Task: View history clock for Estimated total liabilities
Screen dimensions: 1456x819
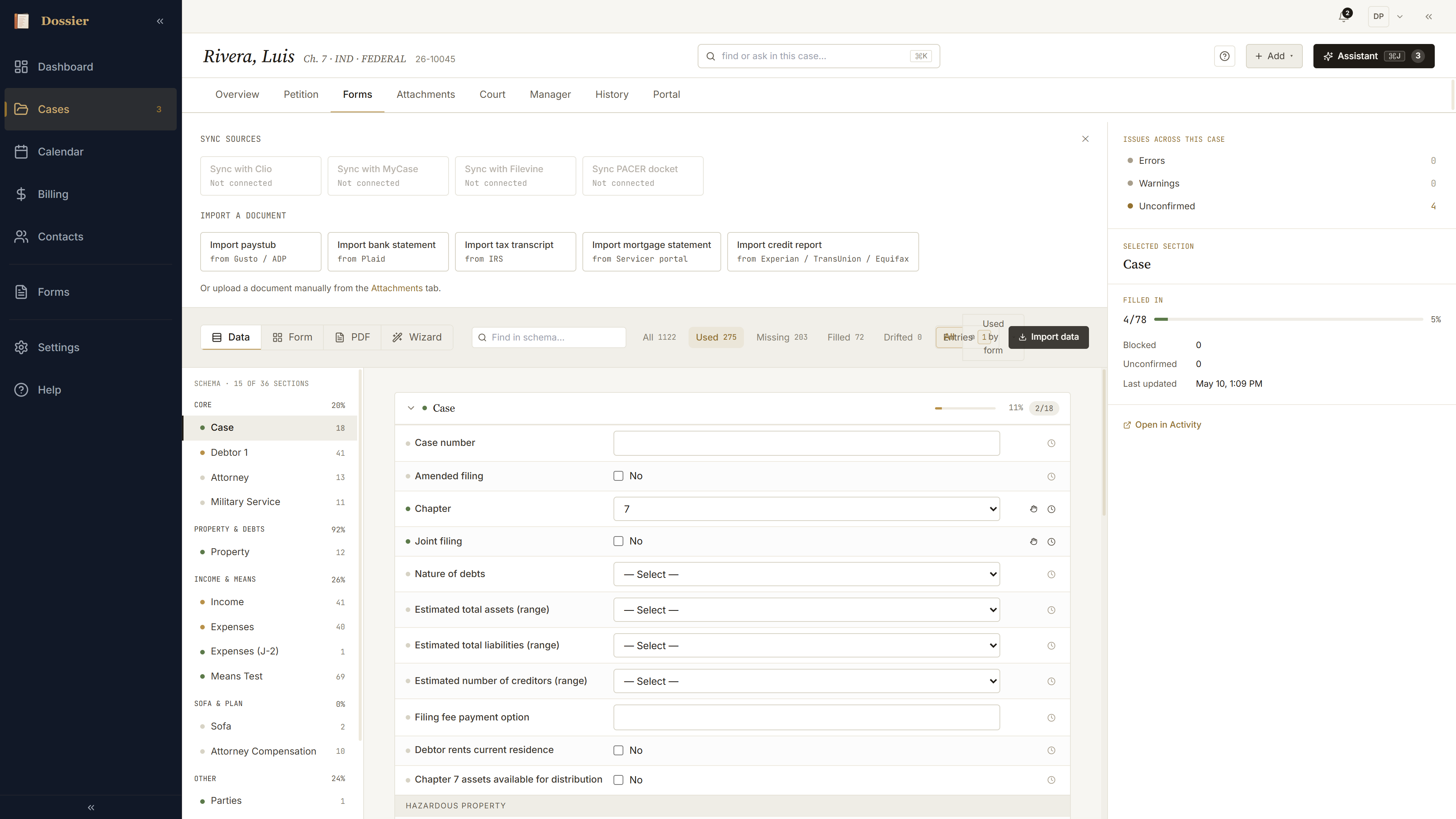Action: point(1051,645)
